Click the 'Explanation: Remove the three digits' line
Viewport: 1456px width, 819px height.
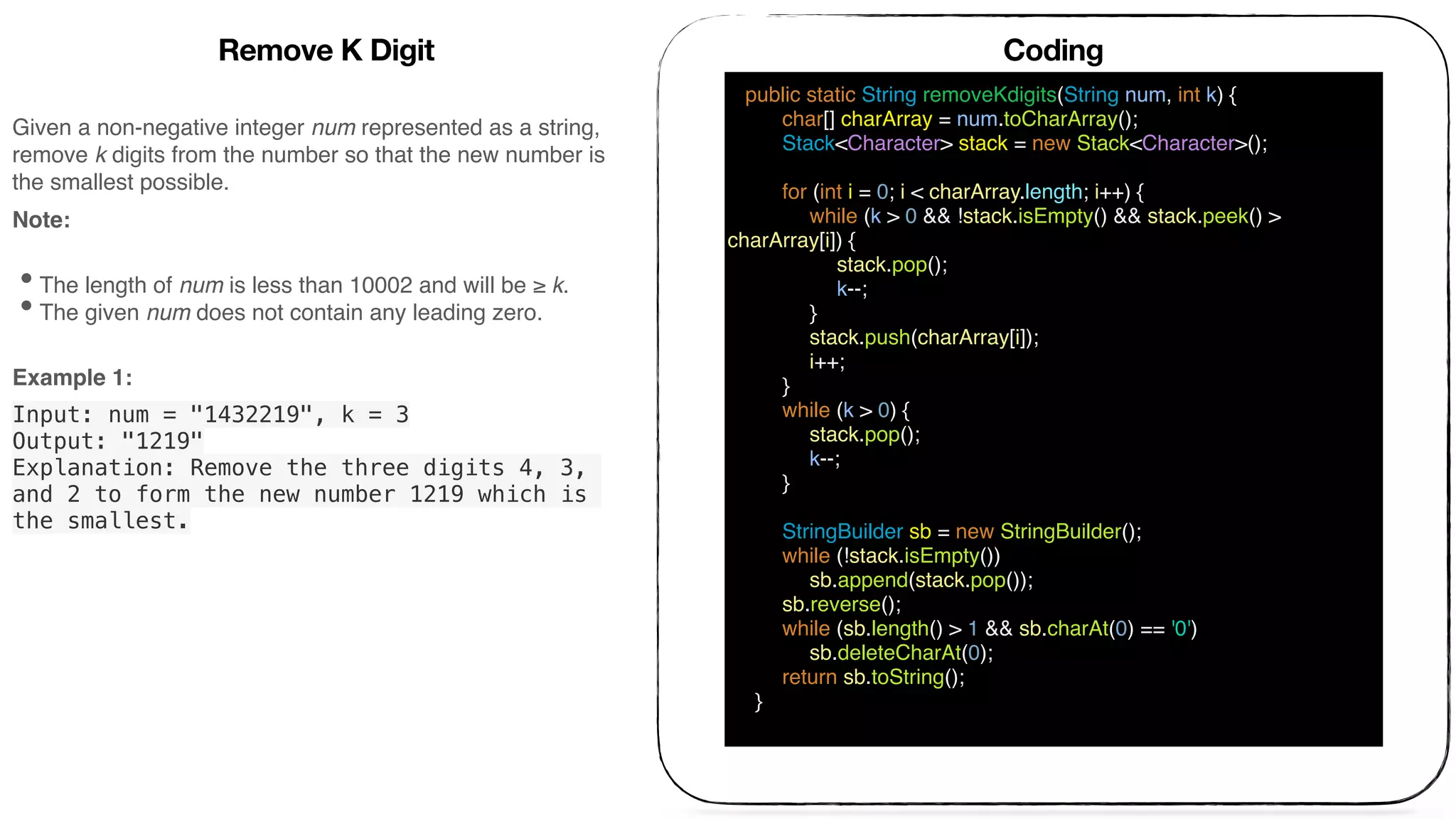[299, 468]
